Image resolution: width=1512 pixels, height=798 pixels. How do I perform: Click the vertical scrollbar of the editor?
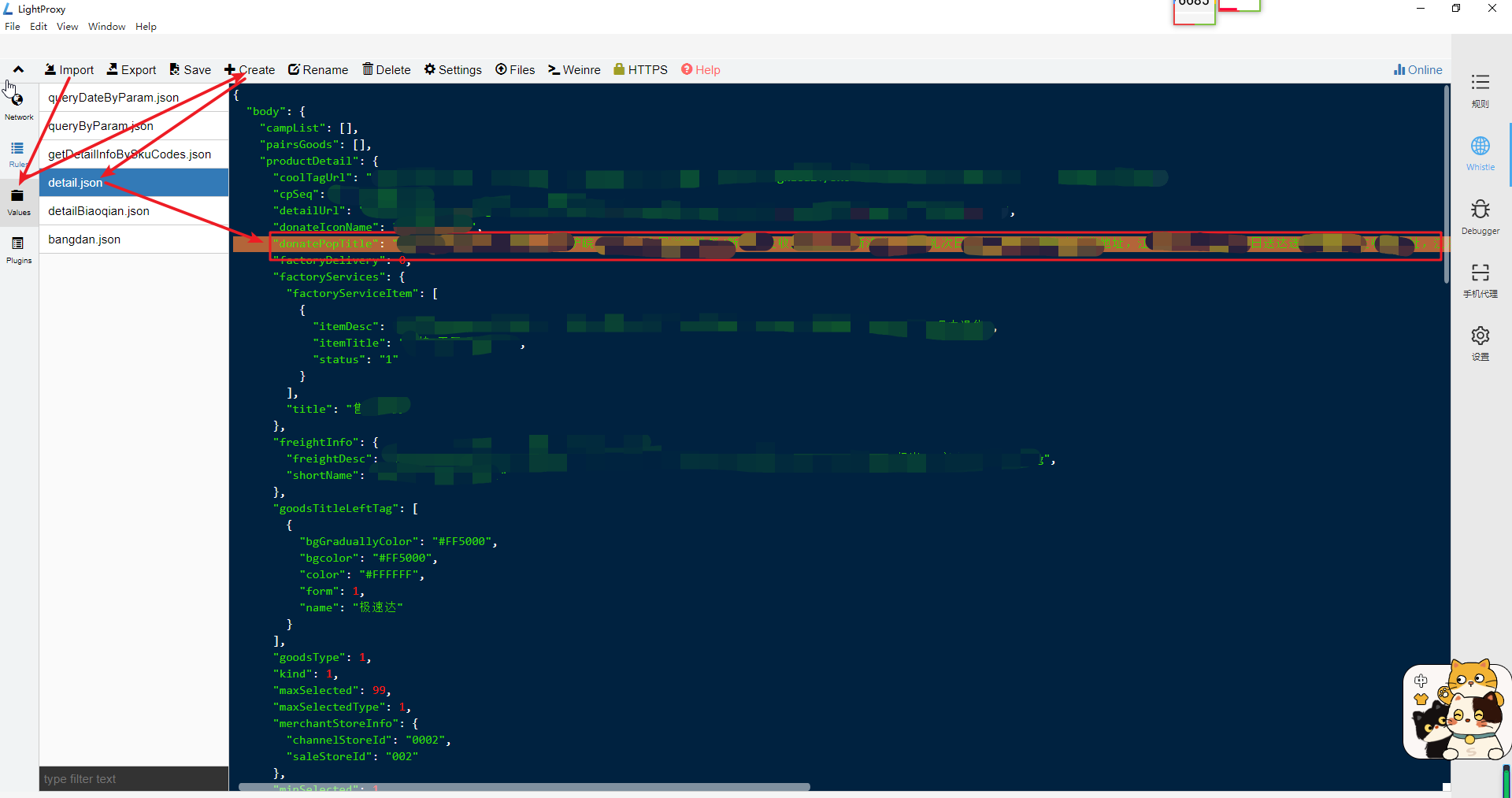pos(1447,185)
